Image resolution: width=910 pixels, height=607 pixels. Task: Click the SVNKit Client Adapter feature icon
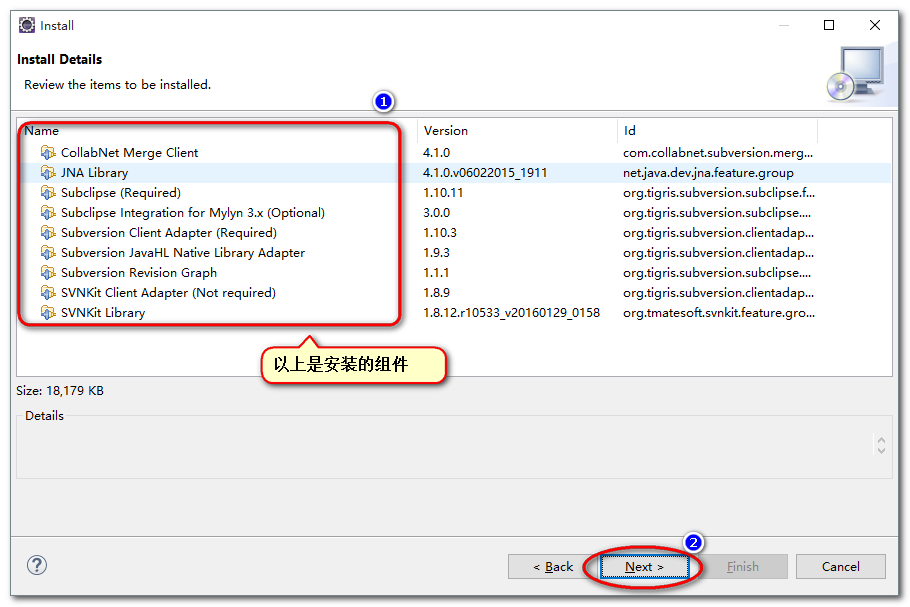tap(48, 293)
